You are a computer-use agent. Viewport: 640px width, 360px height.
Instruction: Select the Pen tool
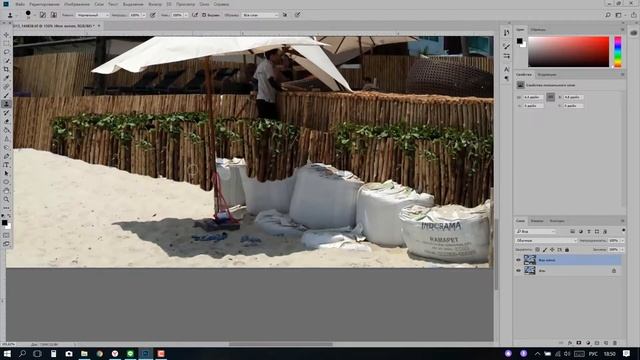click(x=6, y=156)
